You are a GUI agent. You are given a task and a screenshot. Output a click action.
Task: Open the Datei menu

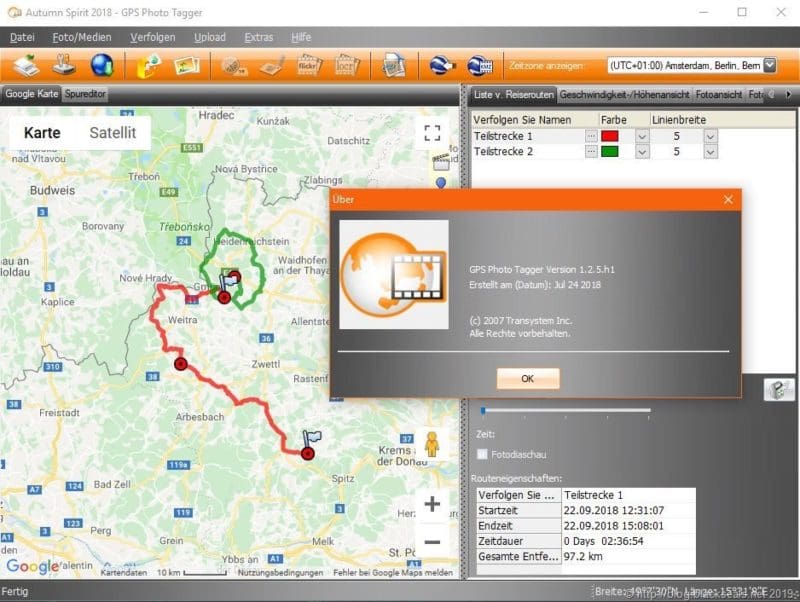coord(22,37)
